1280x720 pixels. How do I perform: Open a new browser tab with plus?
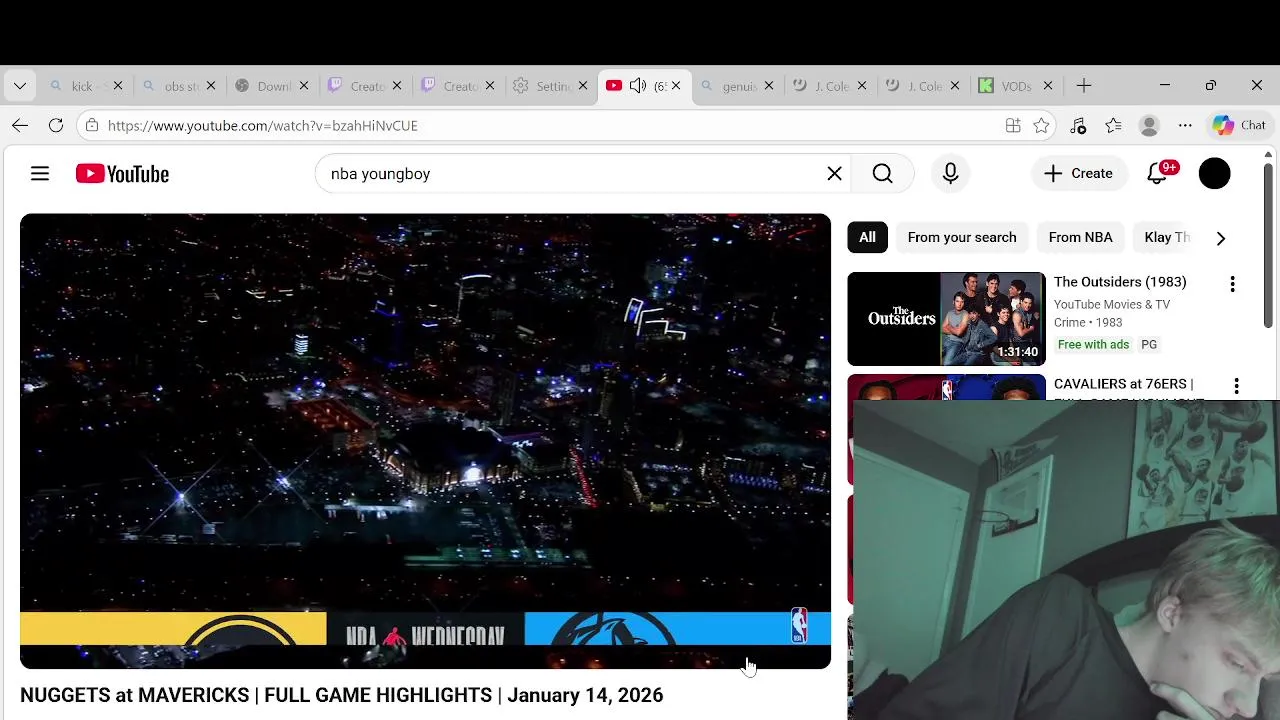(x=1084, y=86)
